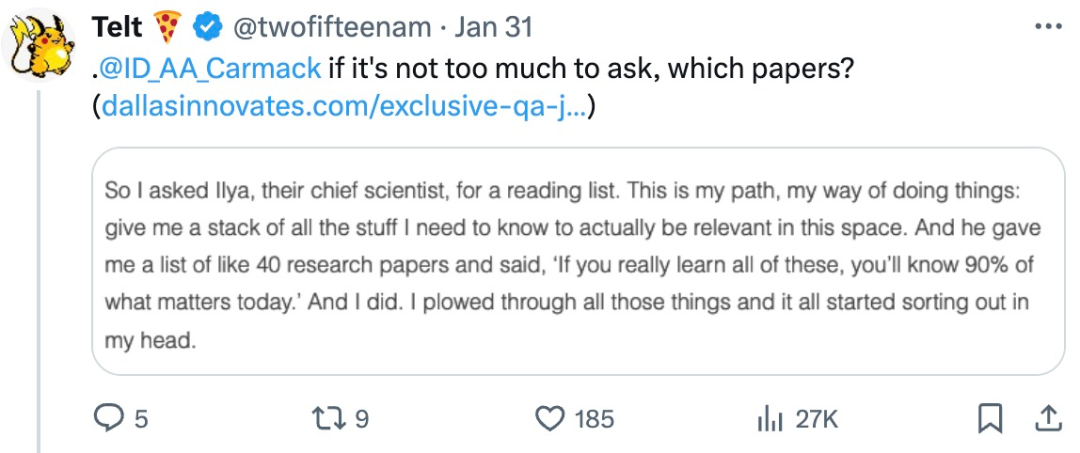Click the Telt display name

[116, 28]
